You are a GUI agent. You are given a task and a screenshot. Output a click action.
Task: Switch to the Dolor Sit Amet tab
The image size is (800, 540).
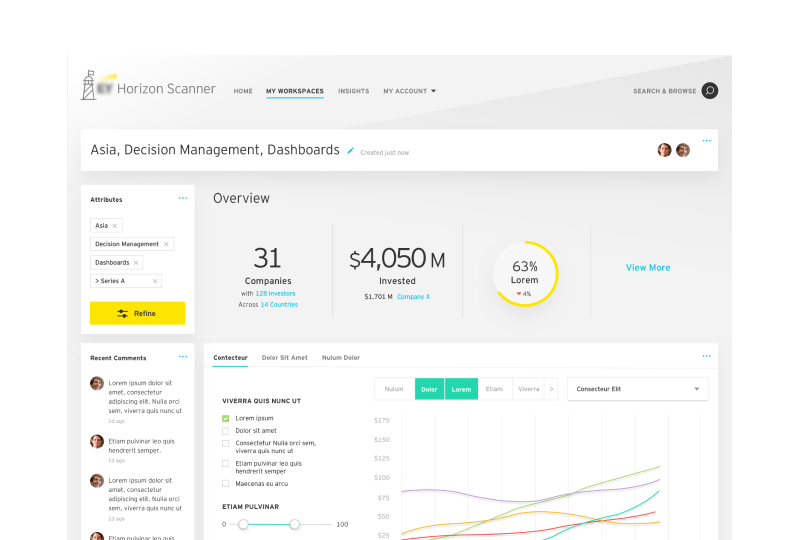click(x=285, y=358)
